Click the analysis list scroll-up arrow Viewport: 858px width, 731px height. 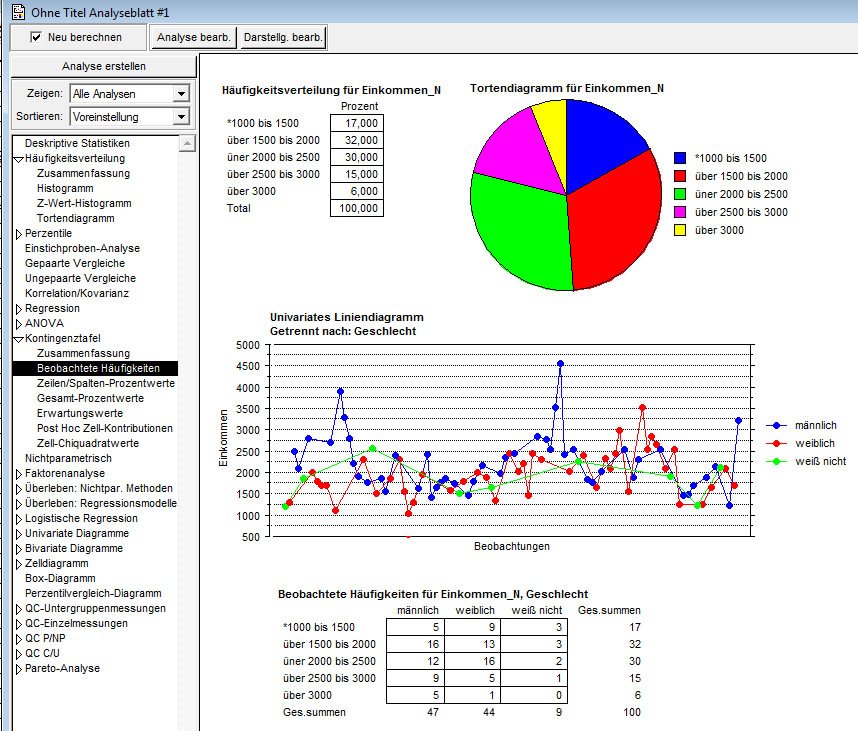187,143
